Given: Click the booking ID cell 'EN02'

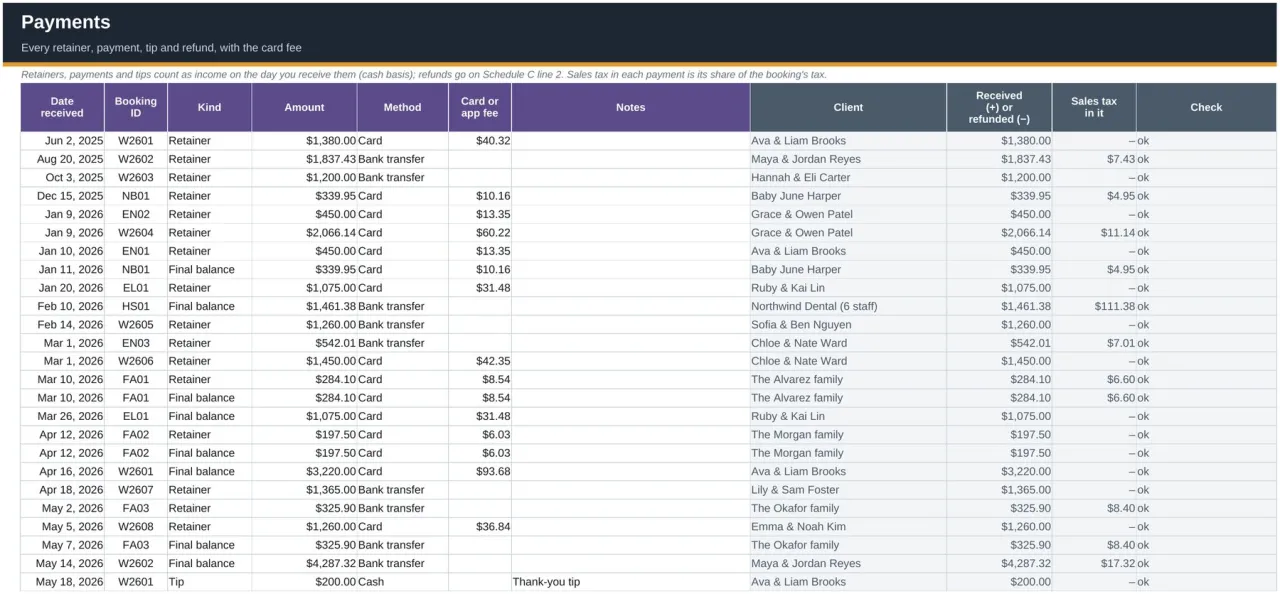Looking at the screenshot, I should click(x=136, y=214).
